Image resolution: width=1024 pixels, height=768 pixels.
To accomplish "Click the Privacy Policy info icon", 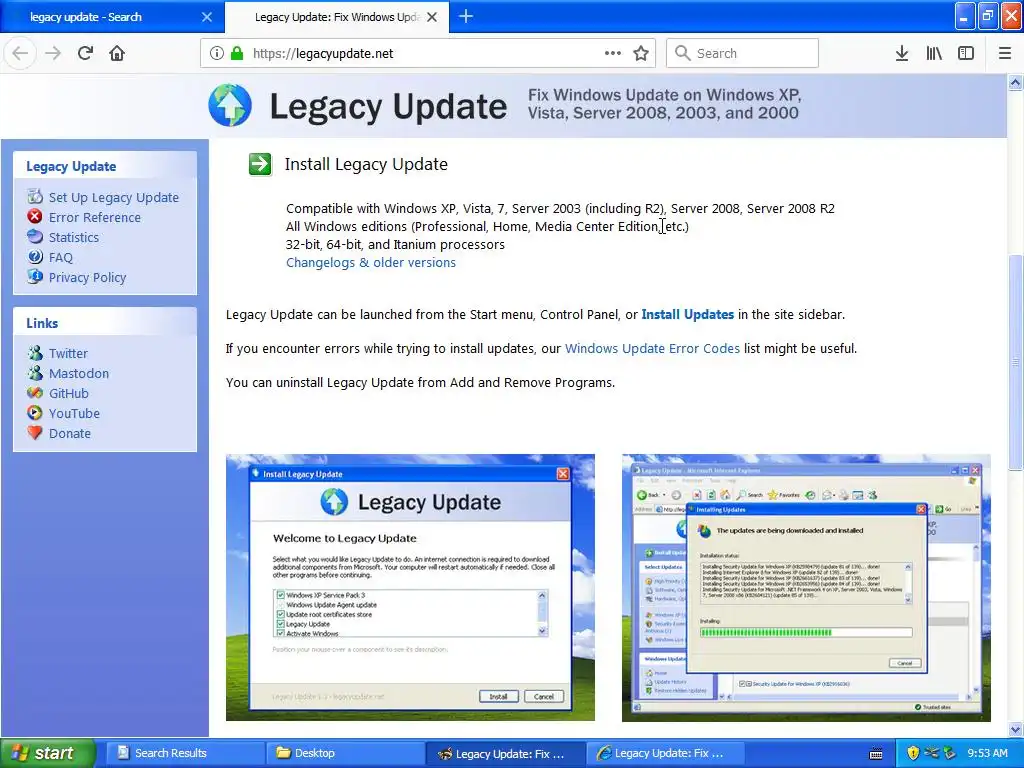I will tap(35, 276).
